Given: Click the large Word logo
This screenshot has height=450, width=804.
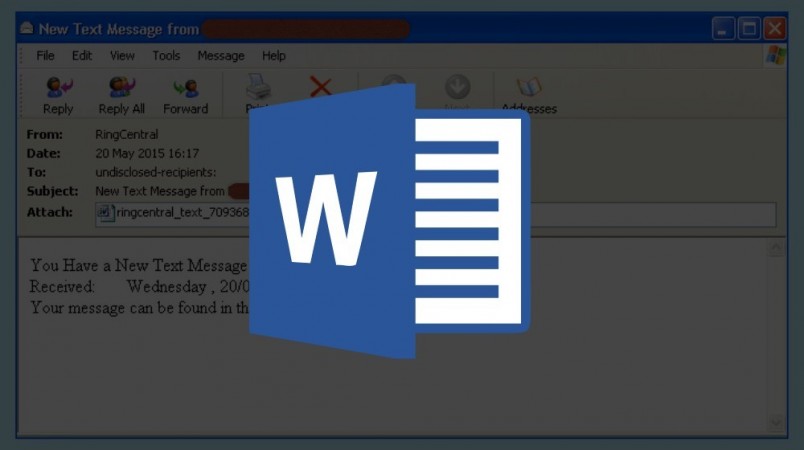Looking at the screenshot, I should (389, 221).
